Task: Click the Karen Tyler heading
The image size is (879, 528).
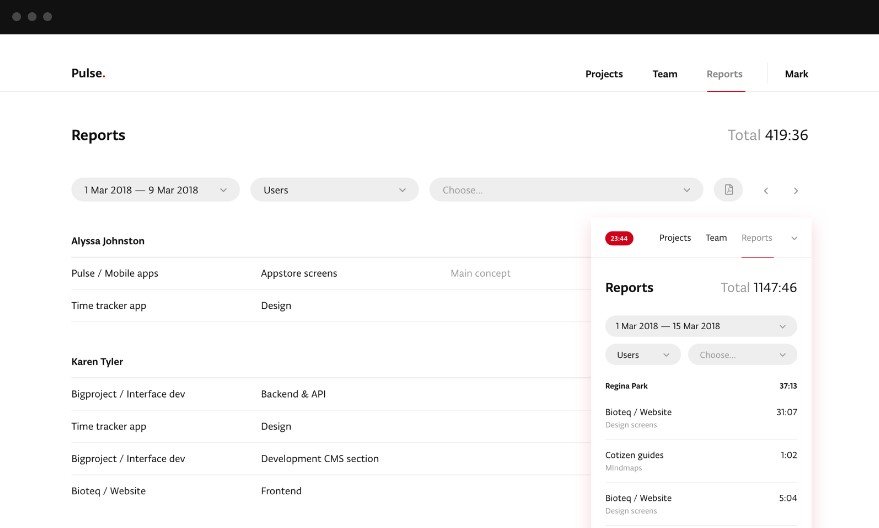Action: tap(97, 362)
